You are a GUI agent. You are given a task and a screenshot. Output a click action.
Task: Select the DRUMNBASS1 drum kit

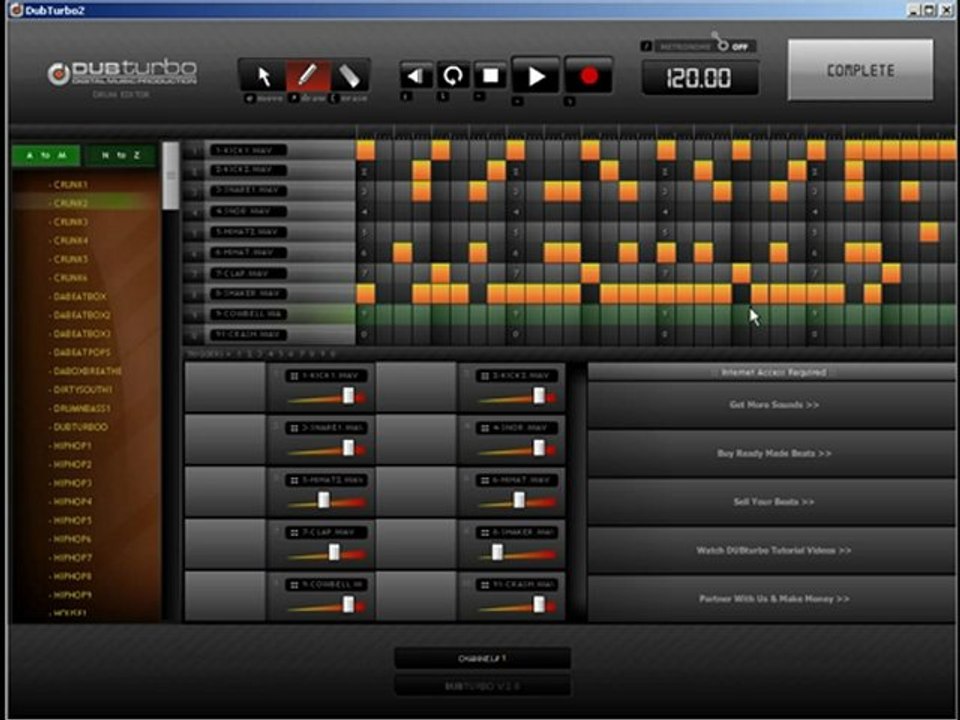[81, 408]
